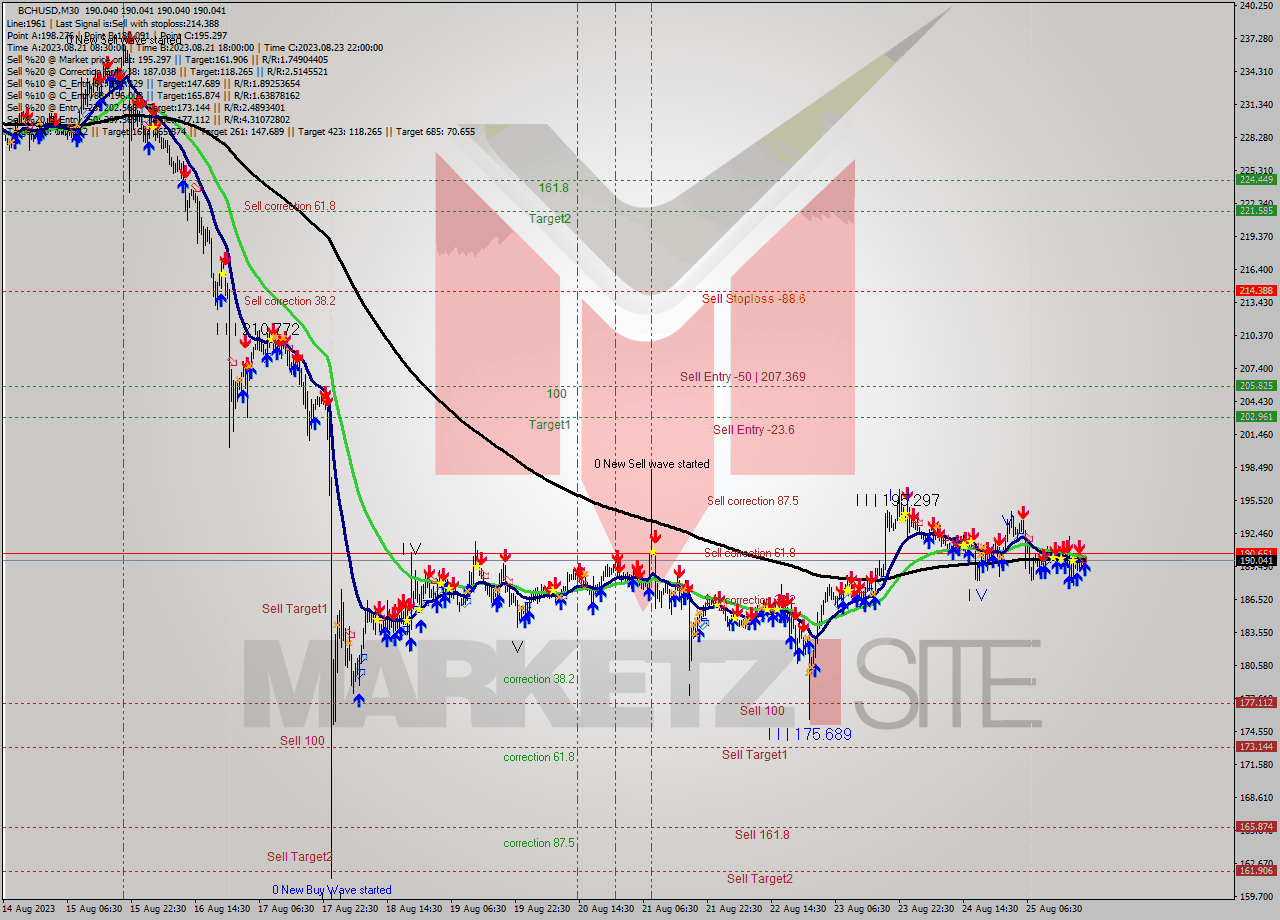Click the 'I I I 210.772' wave label

[258, 329]
